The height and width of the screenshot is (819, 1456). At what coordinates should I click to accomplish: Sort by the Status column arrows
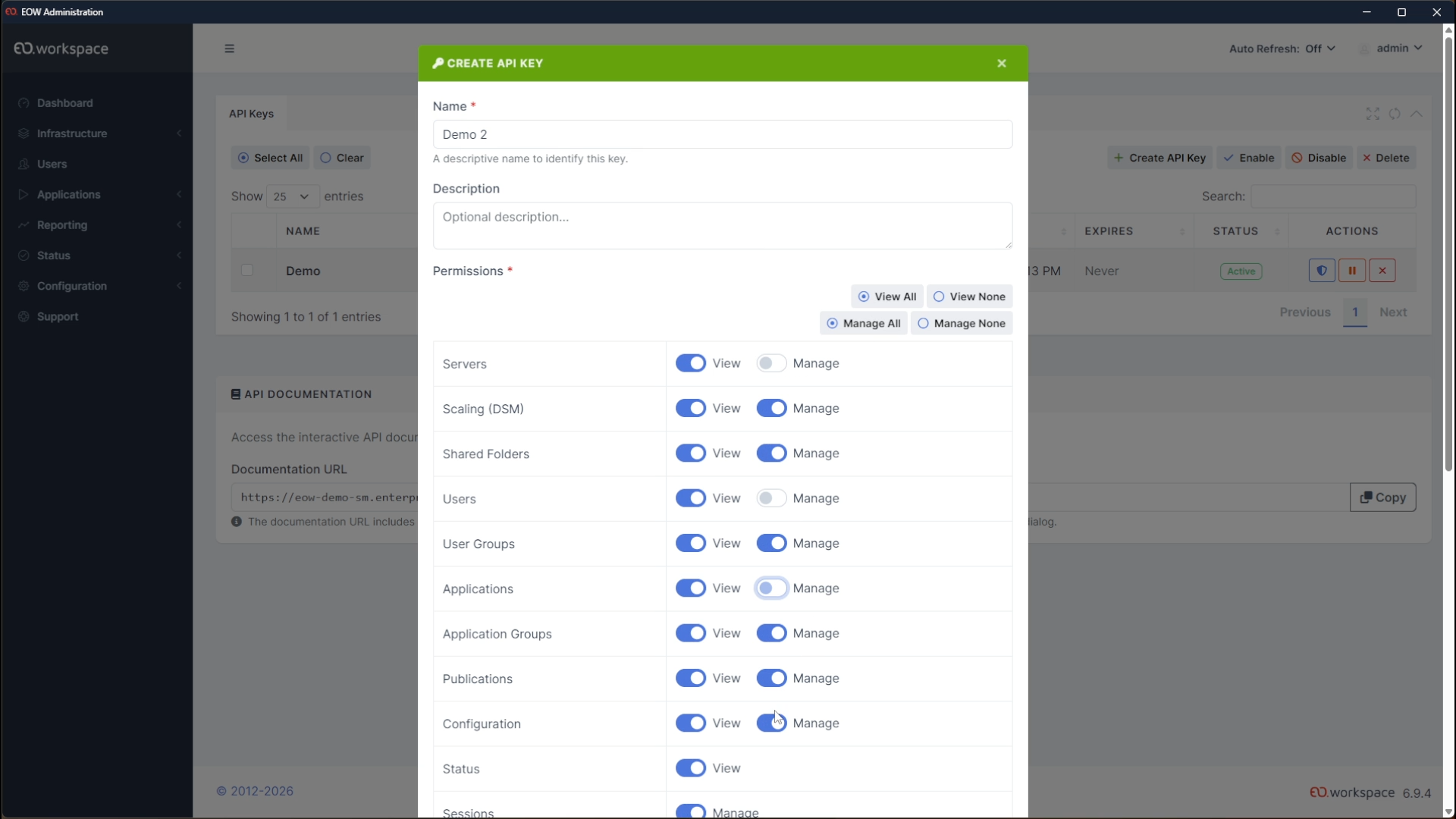(x=1277, y=231)
